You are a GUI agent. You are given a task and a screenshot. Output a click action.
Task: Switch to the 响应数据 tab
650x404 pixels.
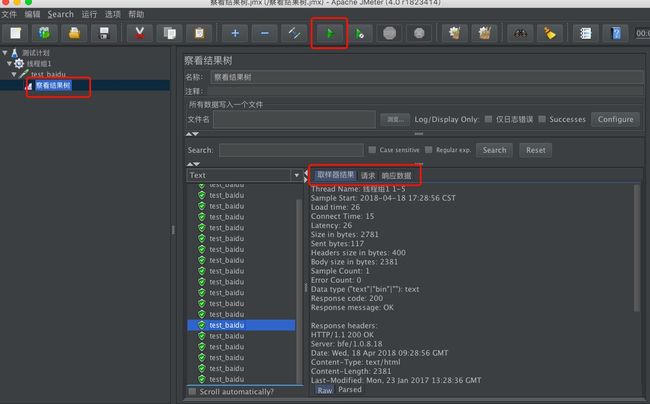397,176
